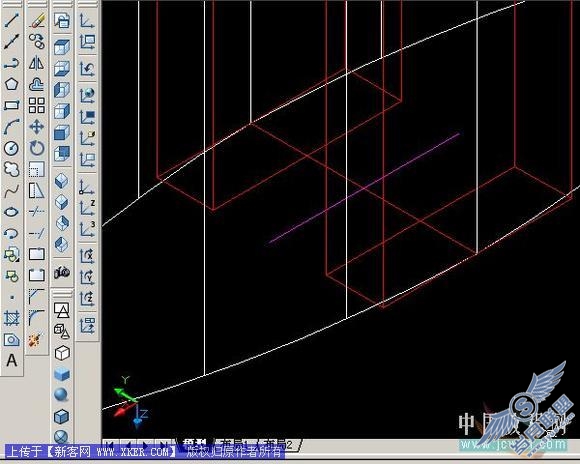Select the Polyline draw tool
Viewport: 580px width, 464px height.
(x=11, y=63)
